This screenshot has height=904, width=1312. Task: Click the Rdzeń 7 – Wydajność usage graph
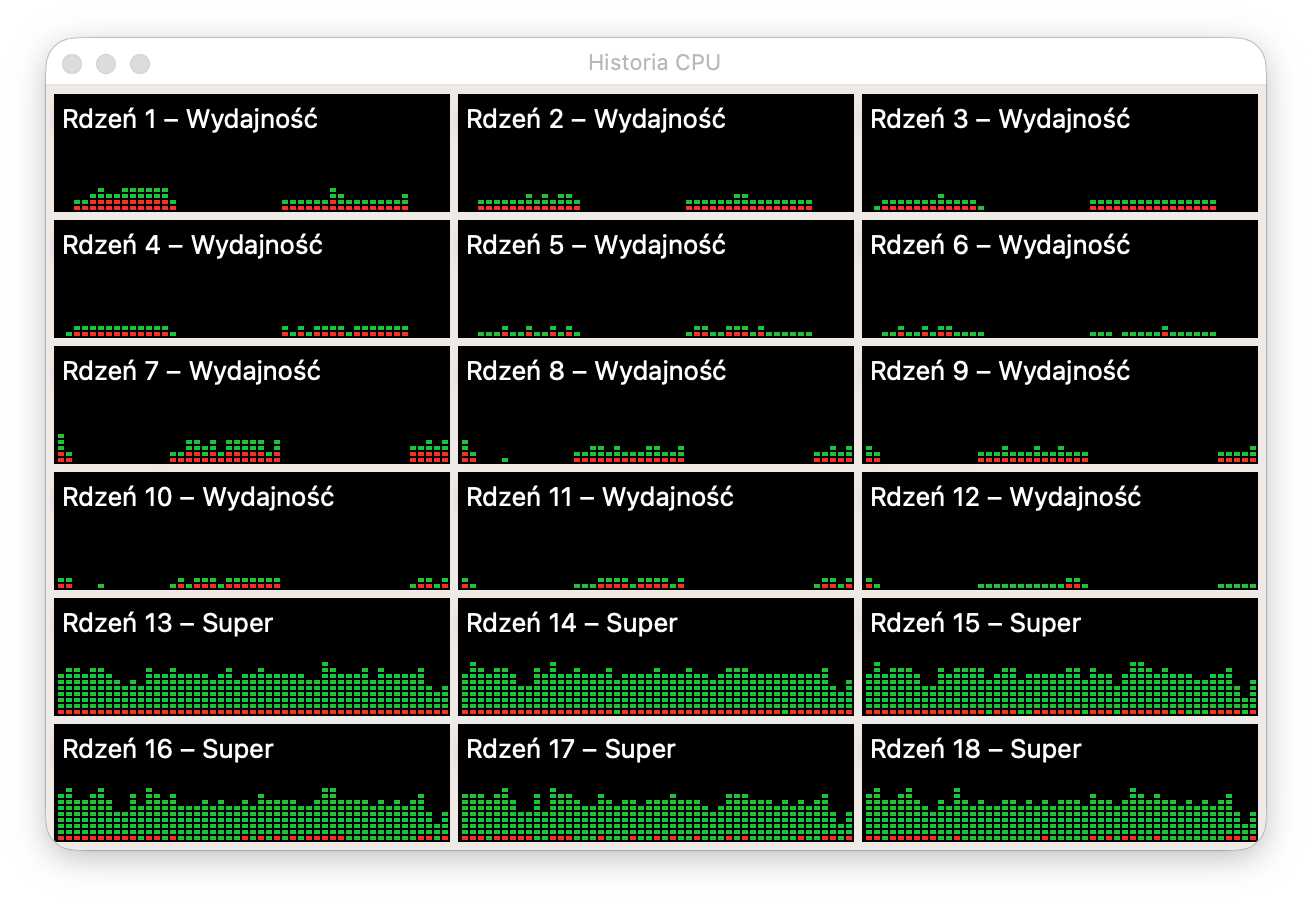[x=252, y=405]
